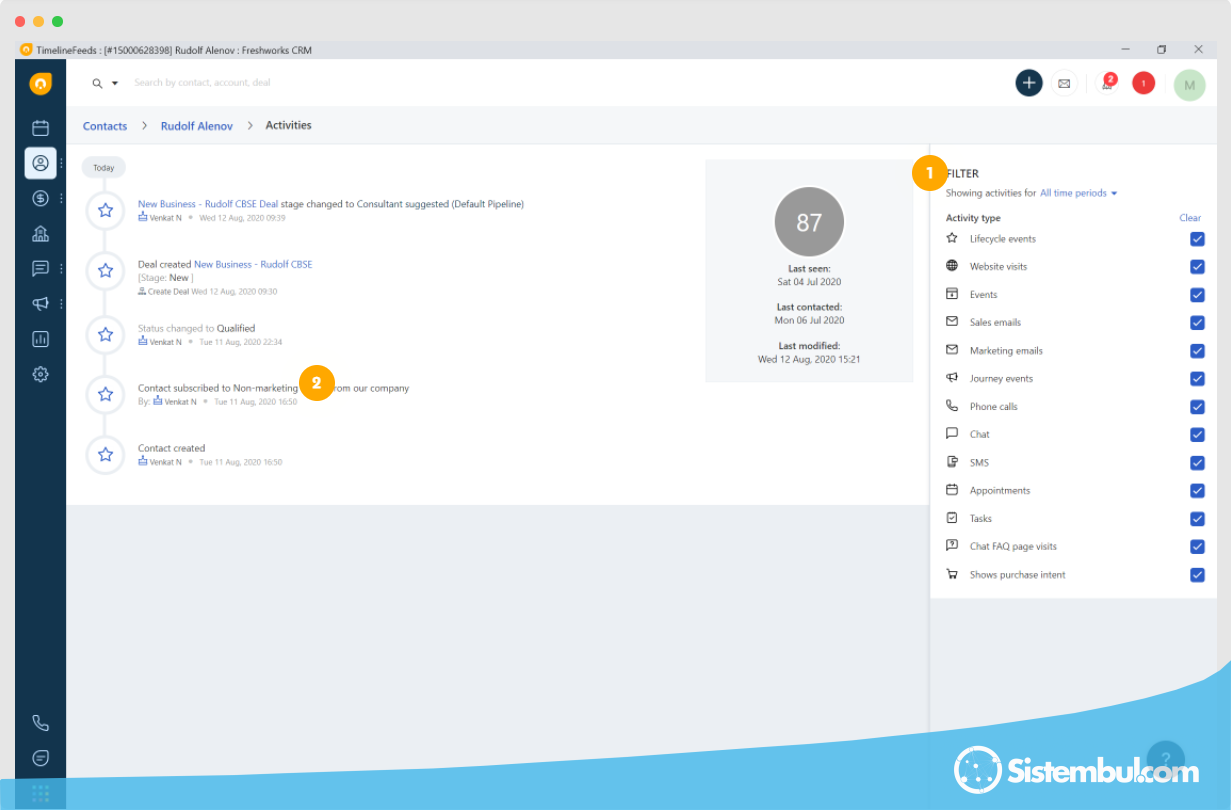Viewport: 1231px width, 810px height.
Task: Toggle the Events filter checkbox
Action: 1197,295
